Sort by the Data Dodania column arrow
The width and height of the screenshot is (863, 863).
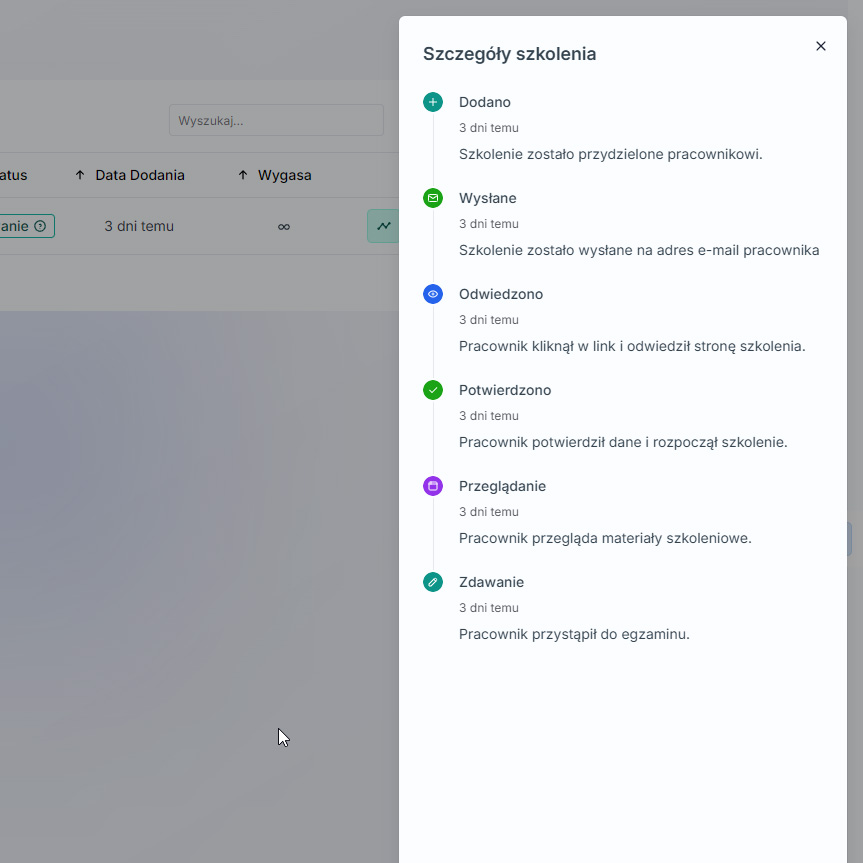[x=80, y=175]
